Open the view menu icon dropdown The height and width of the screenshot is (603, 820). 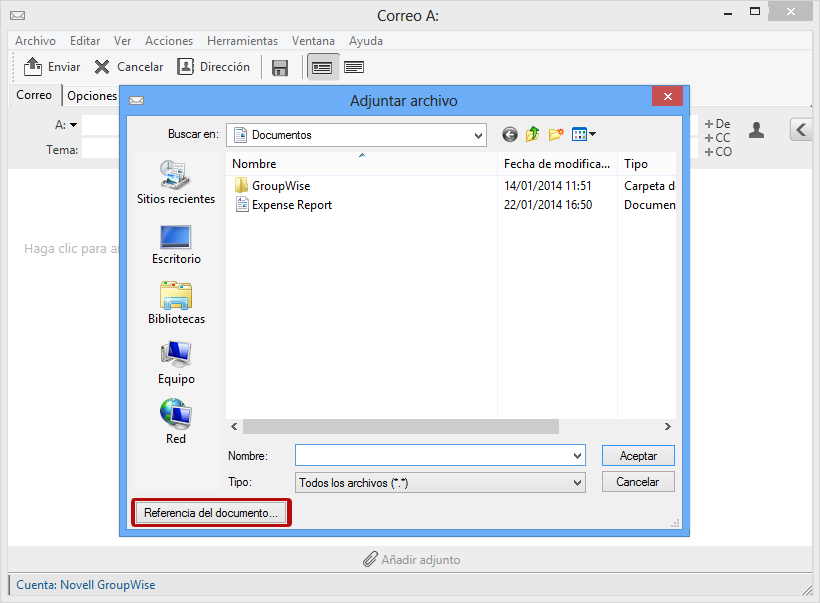point(584,134)
